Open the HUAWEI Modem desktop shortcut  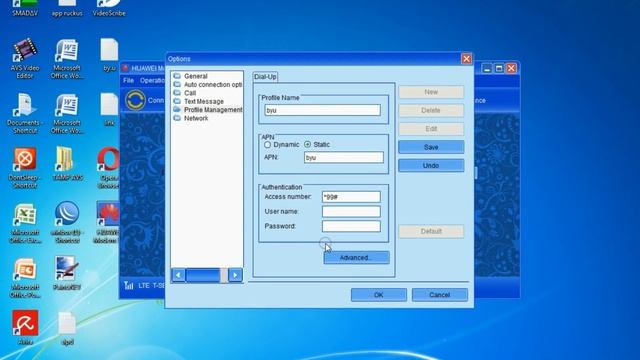(107, 222)
